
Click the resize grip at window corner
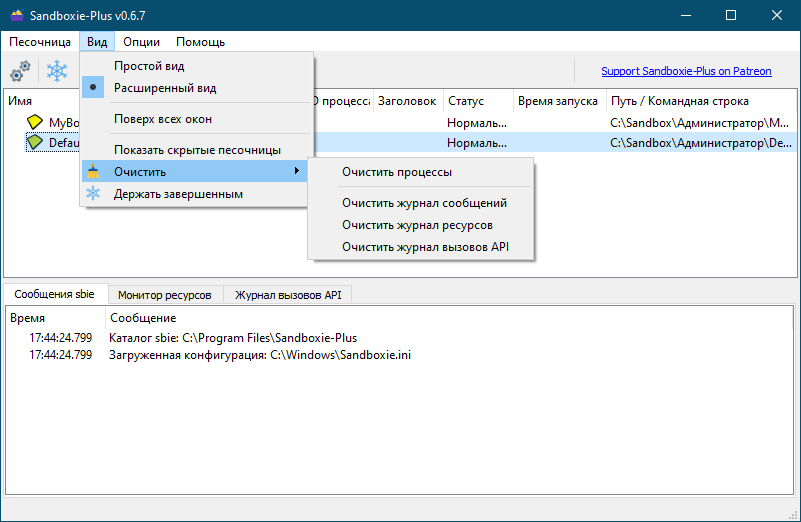click(x=794, y=514)
